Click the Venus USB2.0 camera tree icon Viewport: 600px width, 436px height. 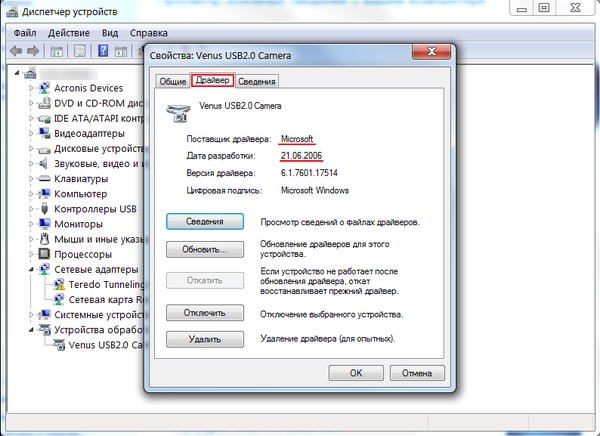coord(59,345)
